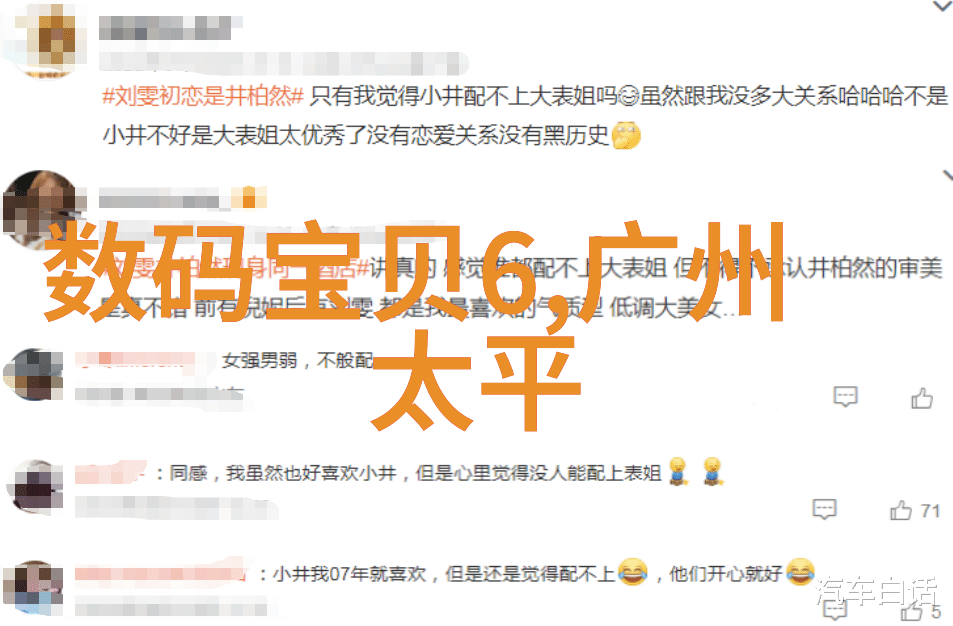Screen dimensions: 953x626
Task: Like the comment with 5 likes
Action: tap(911, 611)
